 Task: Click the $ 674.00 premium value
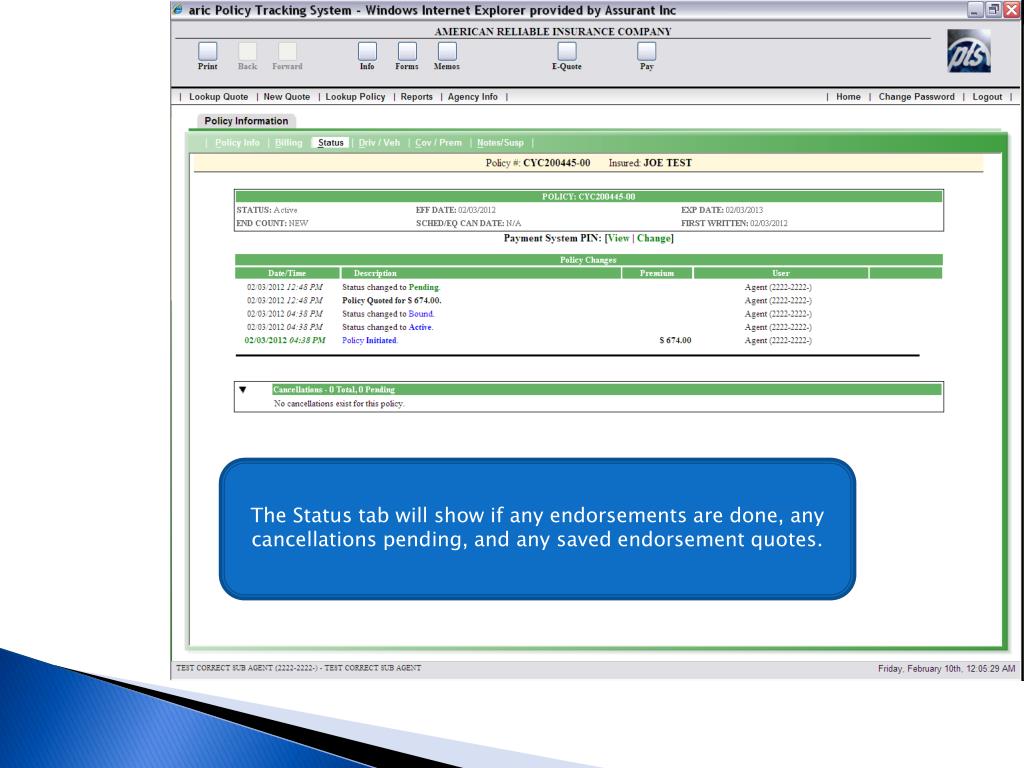(x=675, y=340)
